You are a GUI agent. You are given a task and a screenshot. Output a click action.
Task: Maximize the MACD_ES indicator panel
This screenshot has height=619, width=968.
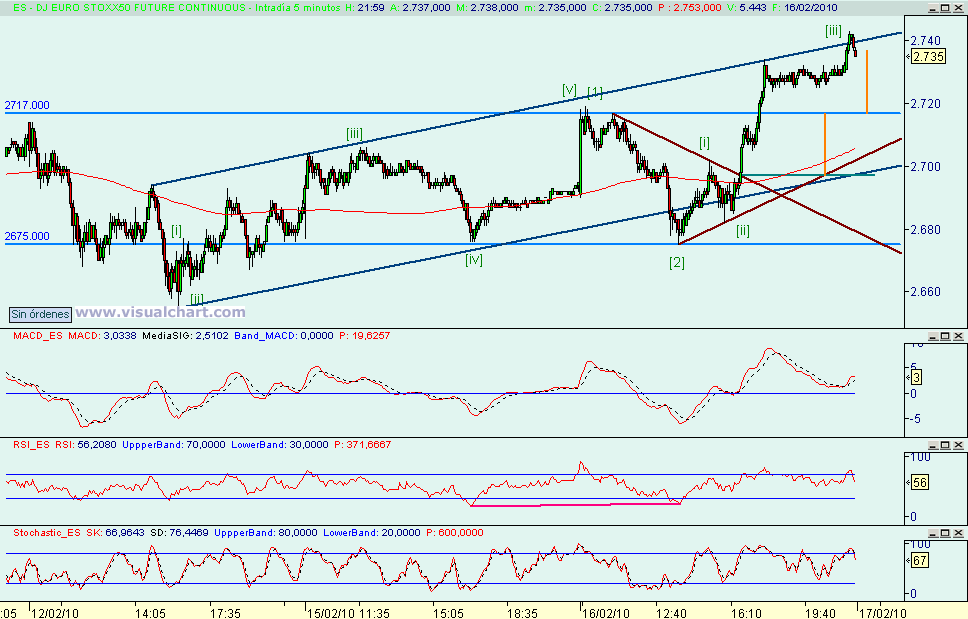point(945,335)
